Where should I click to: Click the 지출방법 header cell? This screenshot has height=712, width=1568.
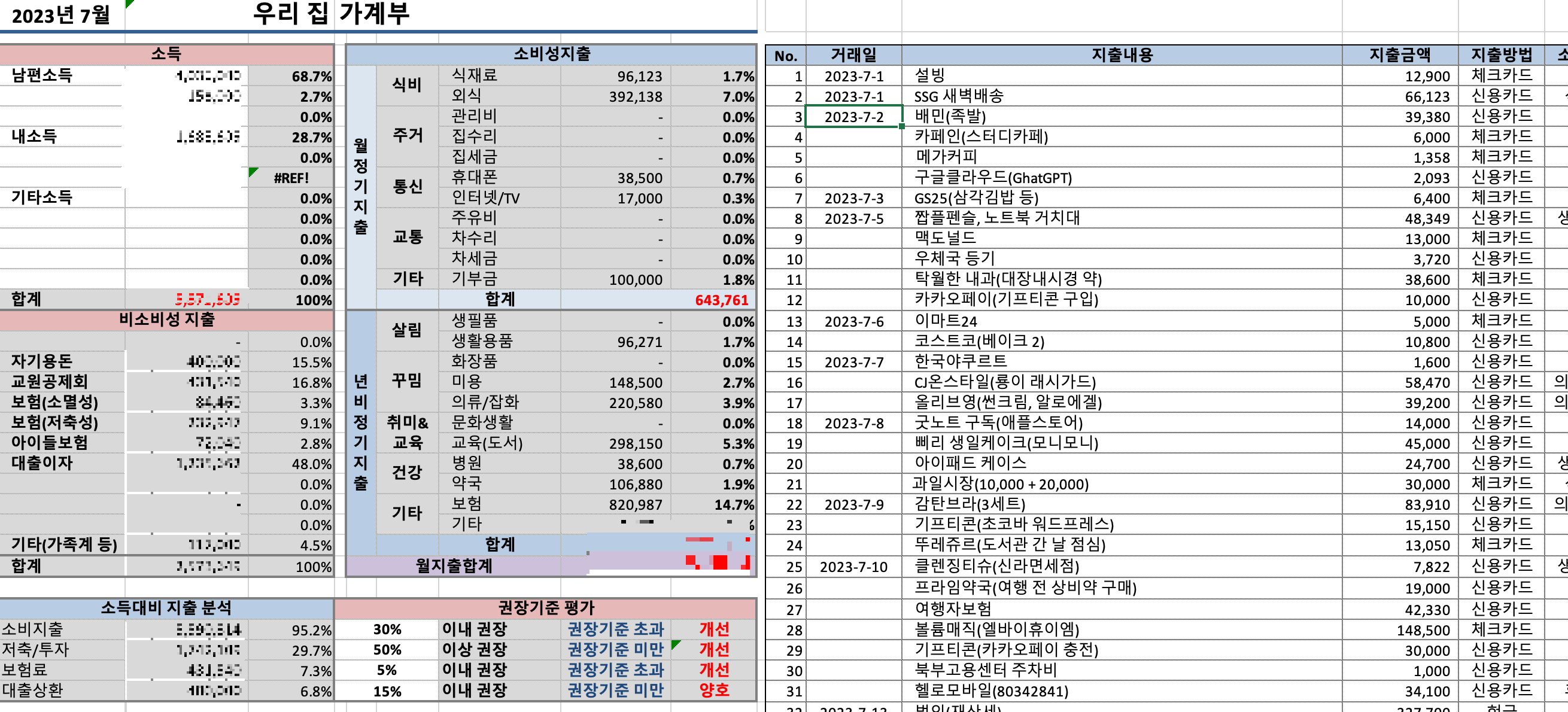coord(1500,55)
